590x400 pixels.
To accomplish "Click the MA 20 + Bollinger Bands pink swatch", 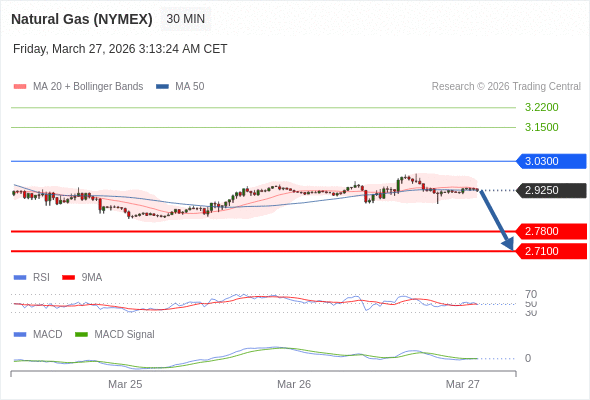I will (x=20, y=87).
